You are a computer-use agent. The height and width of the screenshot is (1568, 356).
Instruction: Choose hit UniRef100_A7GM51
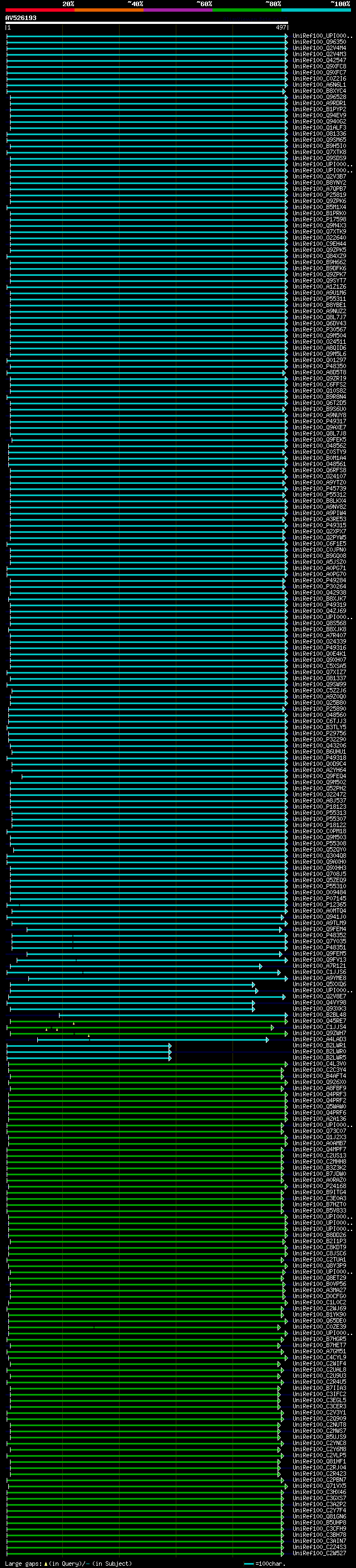(319, 1351)
